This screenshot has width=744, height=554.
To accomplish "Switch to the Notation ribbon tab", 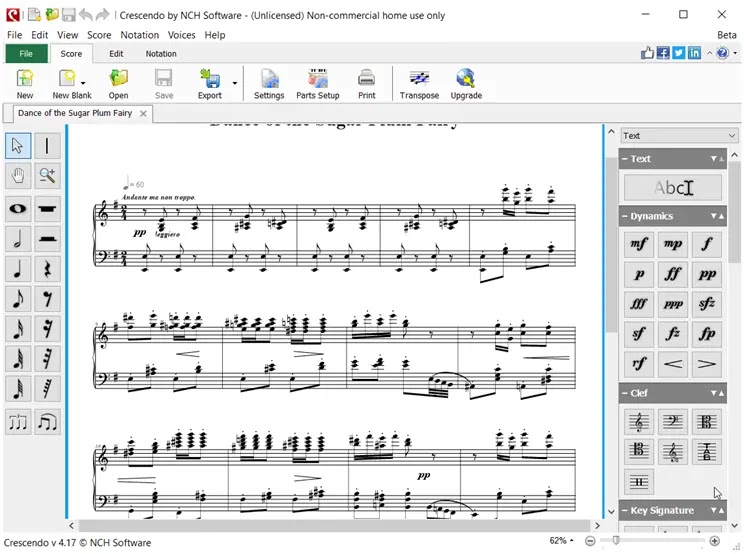I will (161, 54).
